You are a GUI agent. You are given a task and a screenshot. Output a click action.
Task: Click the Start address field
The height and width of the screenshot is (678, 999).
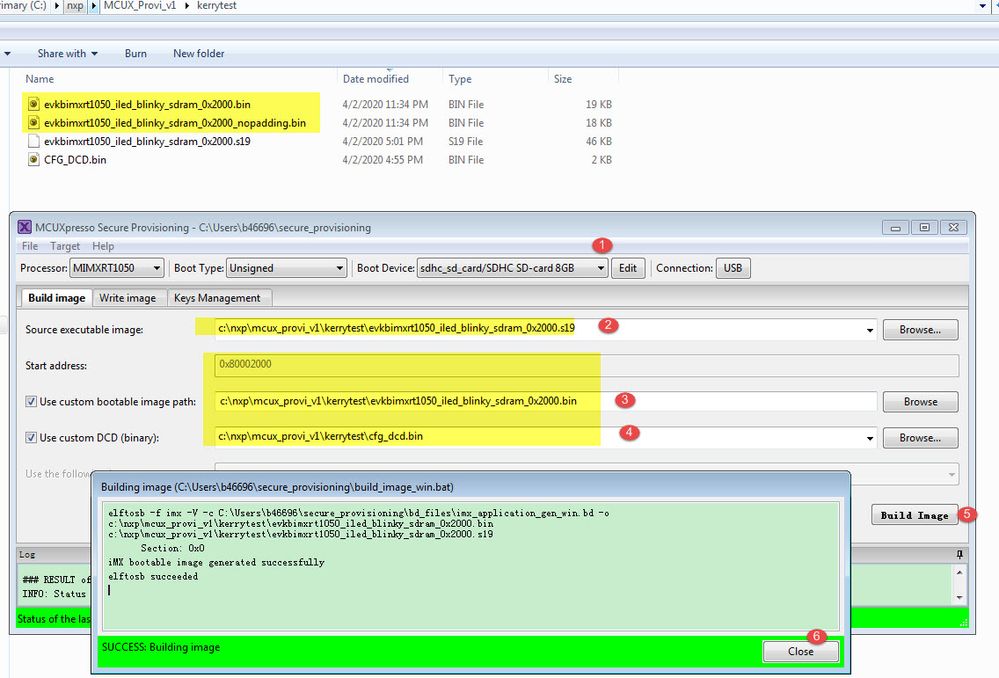(x=586, y=365)
